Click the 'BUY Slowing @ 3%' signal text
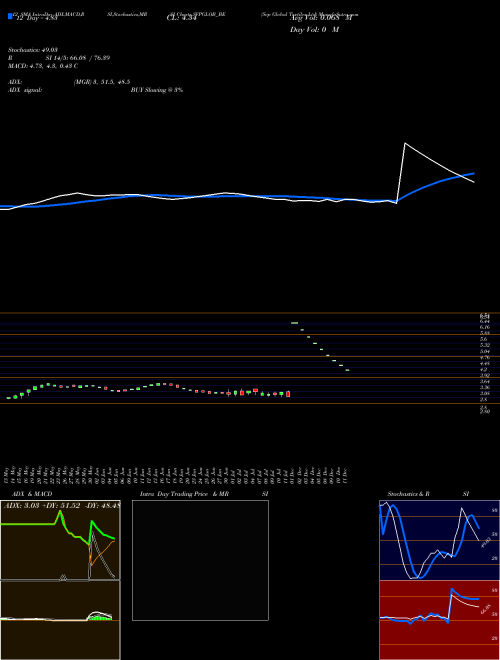Viewport: 500px width, 660px height. (x=157, y=90)
